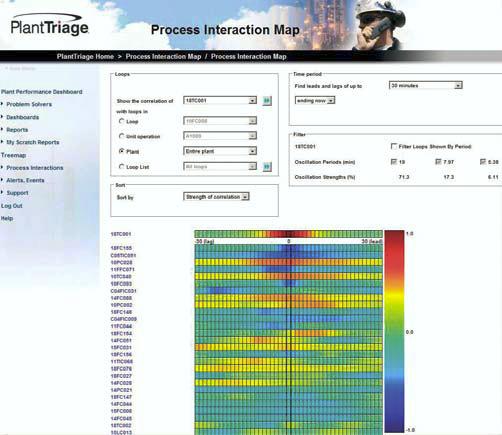The height and width of the screenshot is (435, 502).
Task: Click the green middle of color scale near 0.0
Action: (394, 332)
